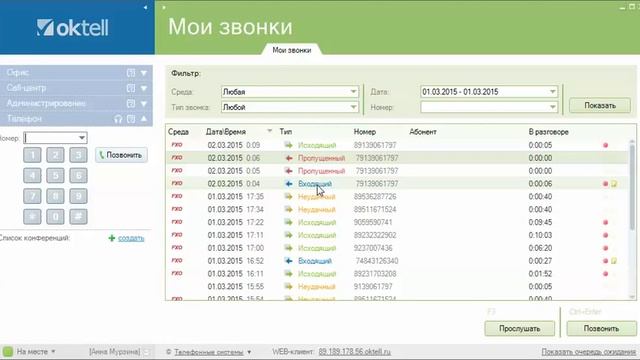Dial keypad digit 5
640x360 pixels.
coord(55,176)
